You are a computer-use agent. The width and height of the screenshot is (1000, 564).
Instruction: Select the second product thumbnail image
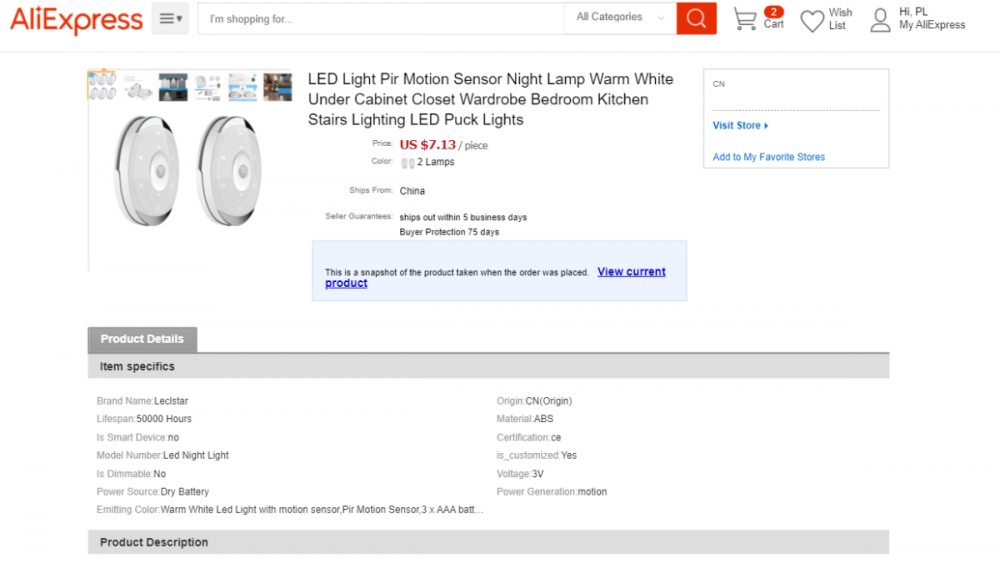(138, 88)
